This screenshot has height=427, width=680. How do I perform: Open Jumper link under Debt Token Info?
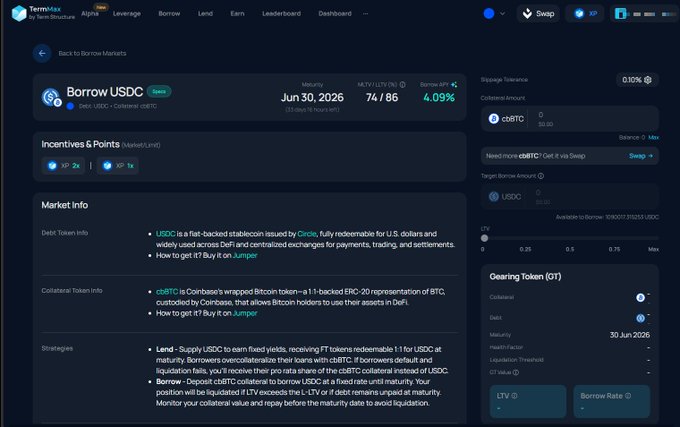coord(245,255)
